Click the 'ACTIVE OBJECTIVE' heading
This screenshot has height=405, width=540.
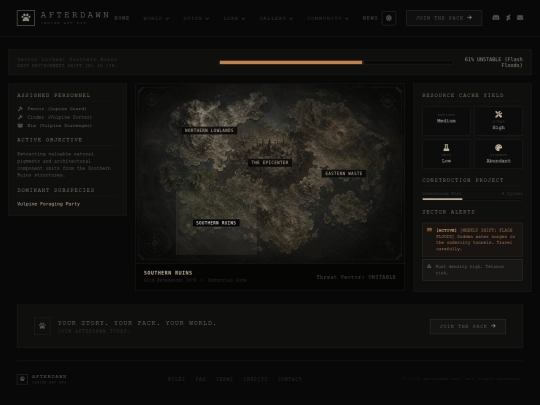(50, 140)
